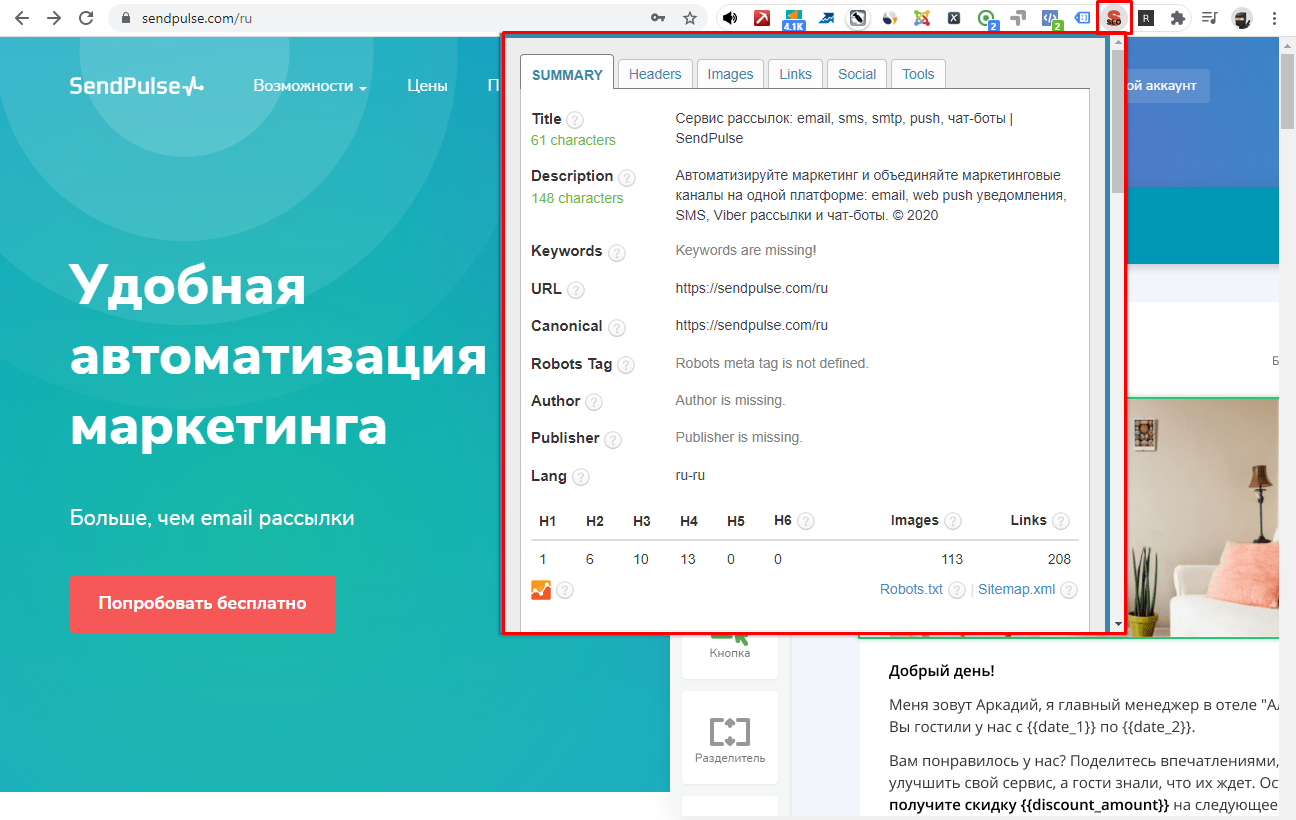This screenshot has height=820, width=1296.
Task: Open the Social tab
Action: click(857, 74)
